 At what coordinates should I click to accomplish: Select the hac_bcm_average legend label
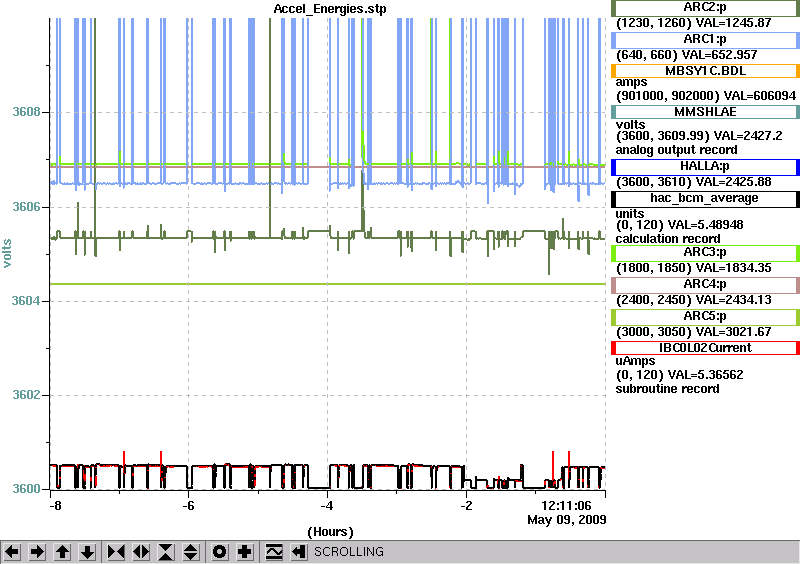[x=705, y=199]
